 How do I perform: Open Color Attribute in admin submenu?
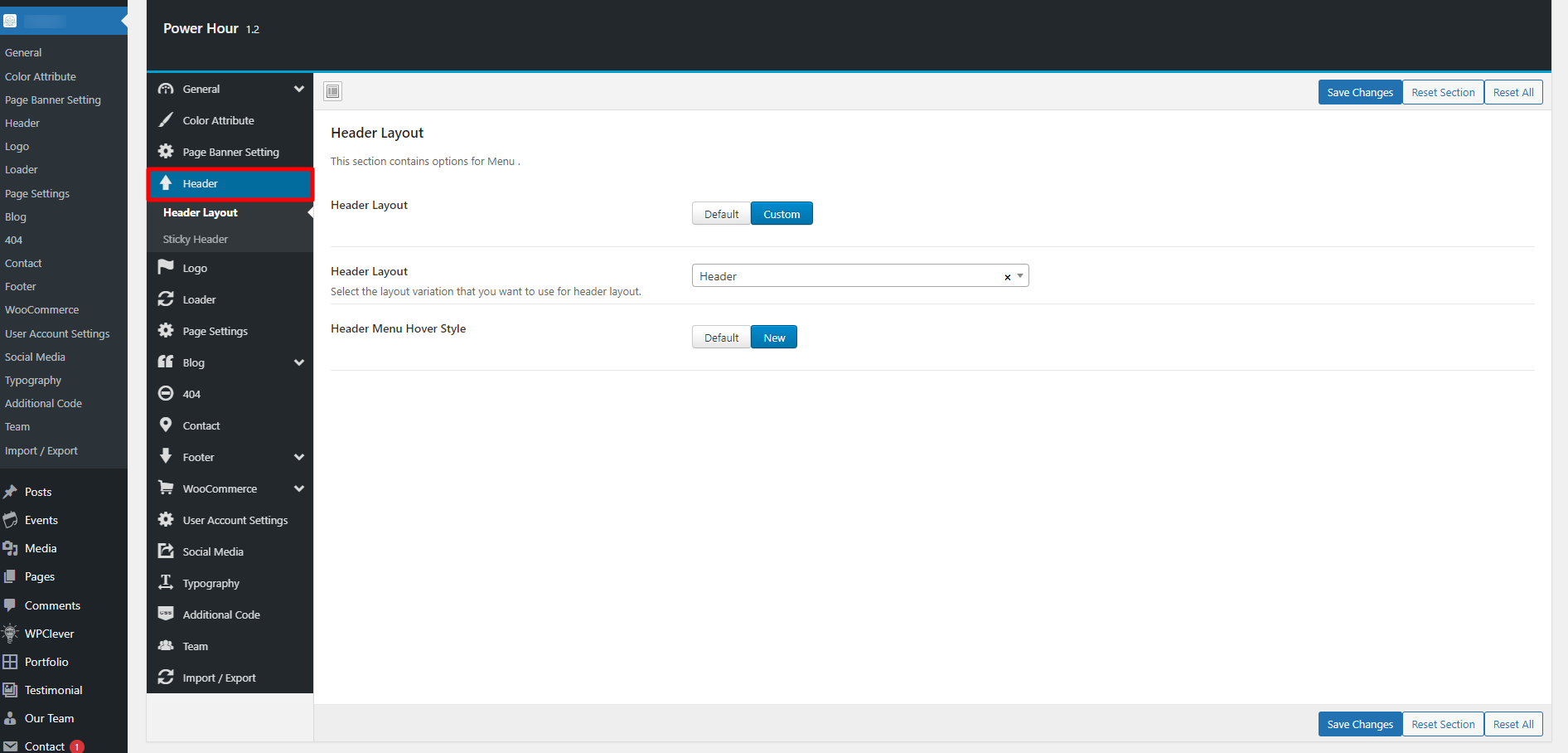(x=41, y=76)
